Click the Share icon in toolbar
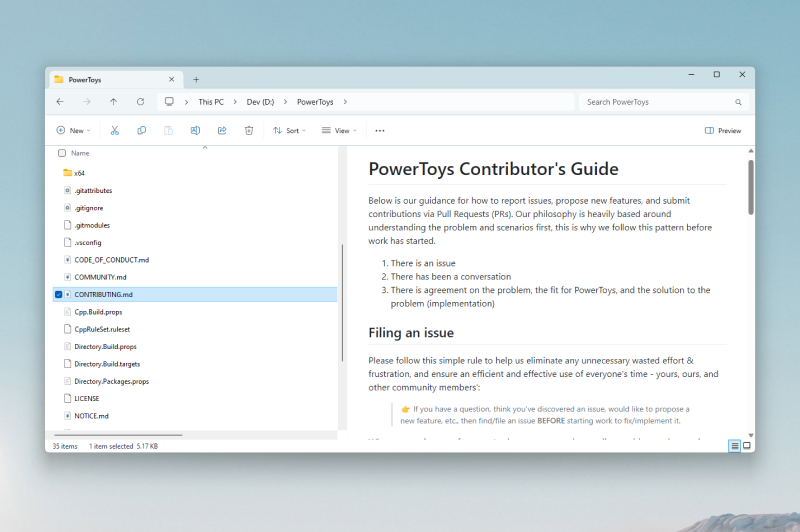 (x=222, y=130)
